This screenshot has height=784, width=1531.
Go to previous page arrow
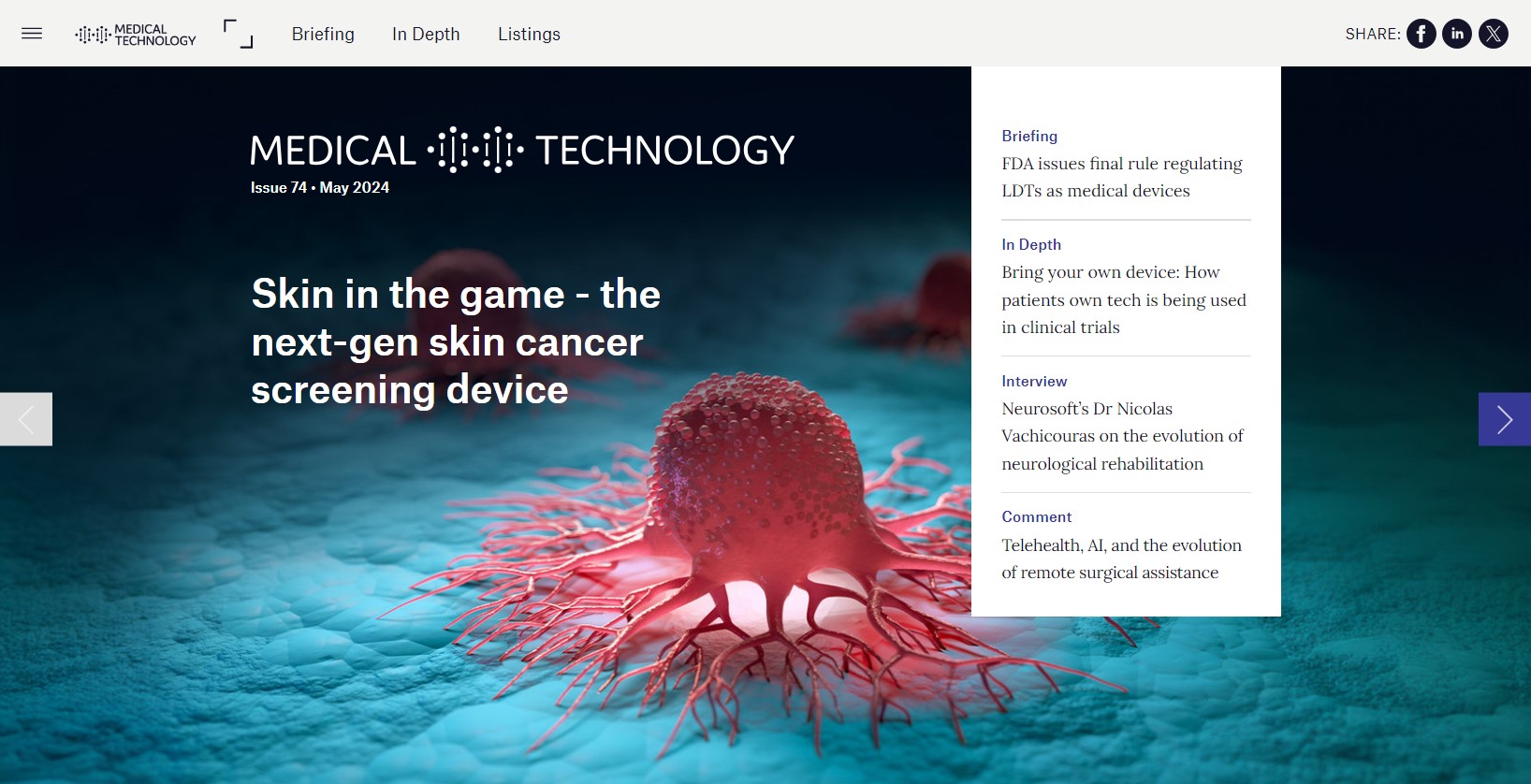coord(26,419)
